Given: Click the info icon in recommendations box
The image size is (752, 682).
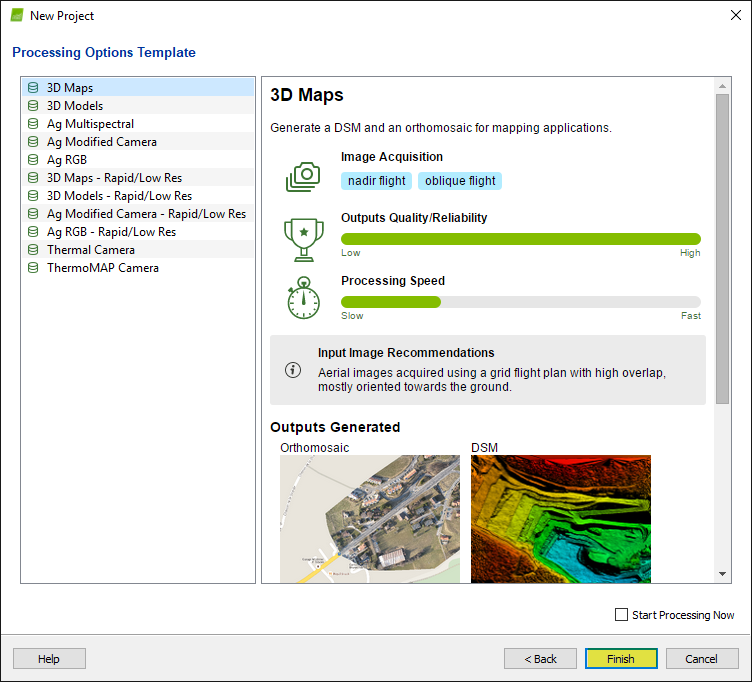Looking at the screenshot, I should (293, 369).
